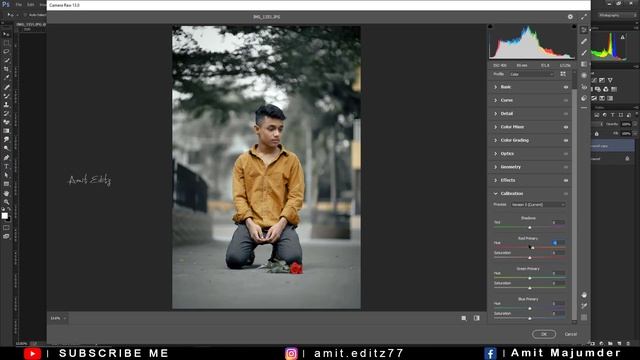The height and width of the screenshot is (360, 640).
Task: Toggle Detail panel visibility eye
Action: click(566, 113)
